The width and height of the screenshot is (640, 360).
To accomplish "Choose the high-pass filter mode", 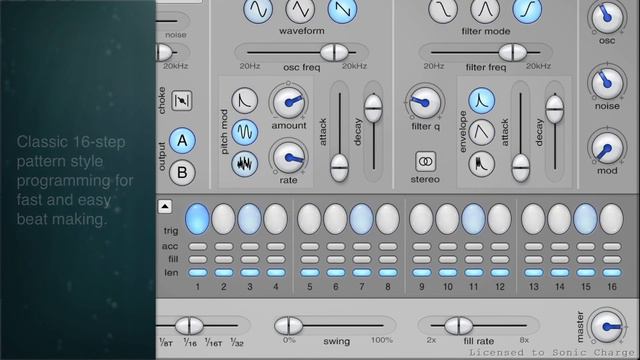I will 527,9.
